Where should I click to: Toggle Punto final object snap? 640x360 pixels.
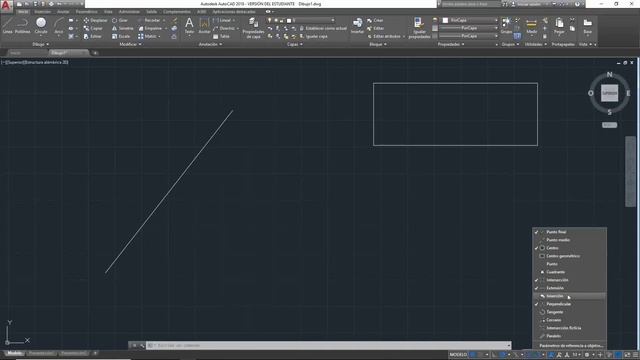point(569,232)
